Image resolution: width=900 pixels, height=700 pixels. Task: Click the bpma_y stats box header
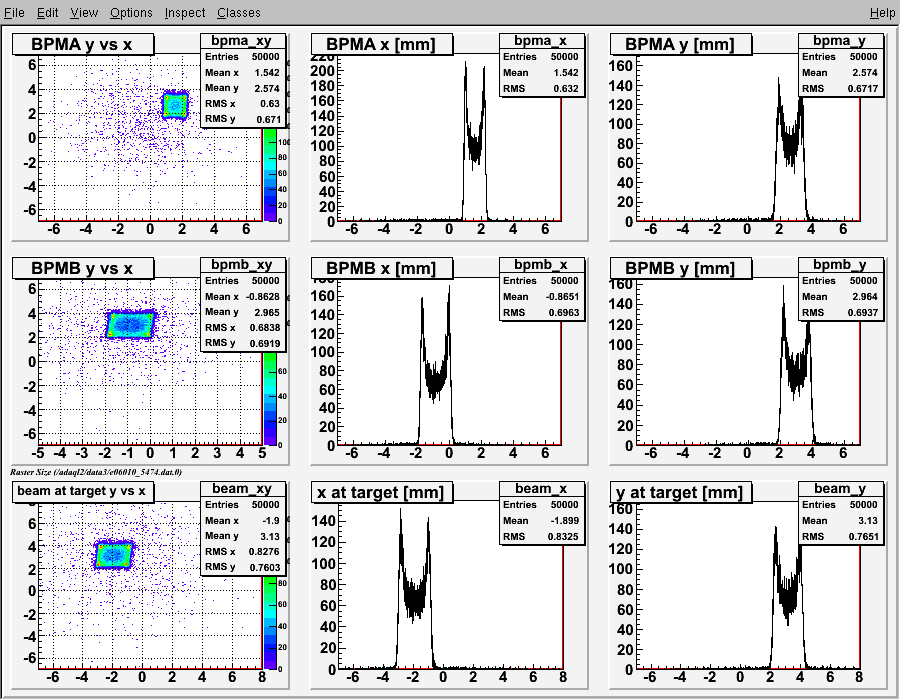pos(841,40)
